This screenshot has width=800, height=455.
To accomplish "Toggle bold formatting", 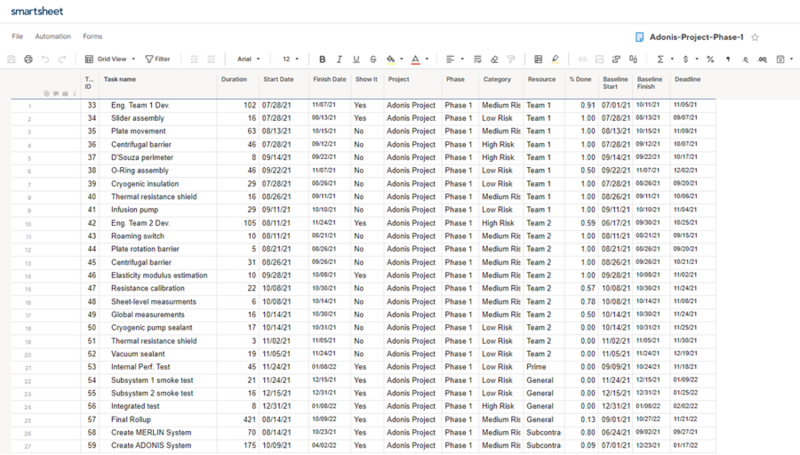I will (322, 59).
